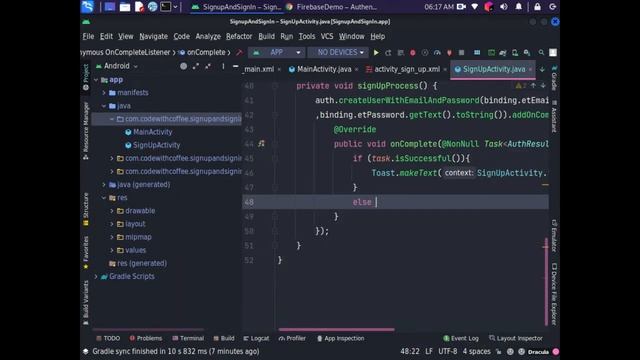Open the web browser icon in top panel
Viewport: 640px width, 360px height.
tap(153, 7)
